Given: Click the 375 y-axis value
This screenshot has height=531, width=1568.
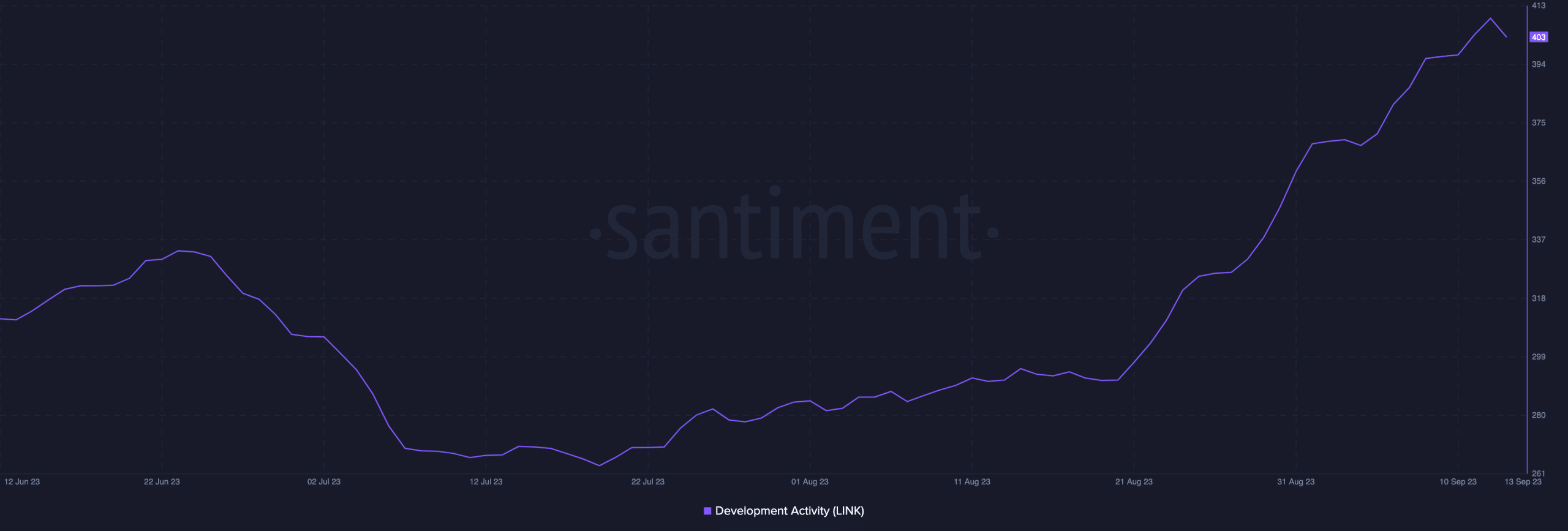Looking at the screenshot, I should click(x=1539, y=123).
